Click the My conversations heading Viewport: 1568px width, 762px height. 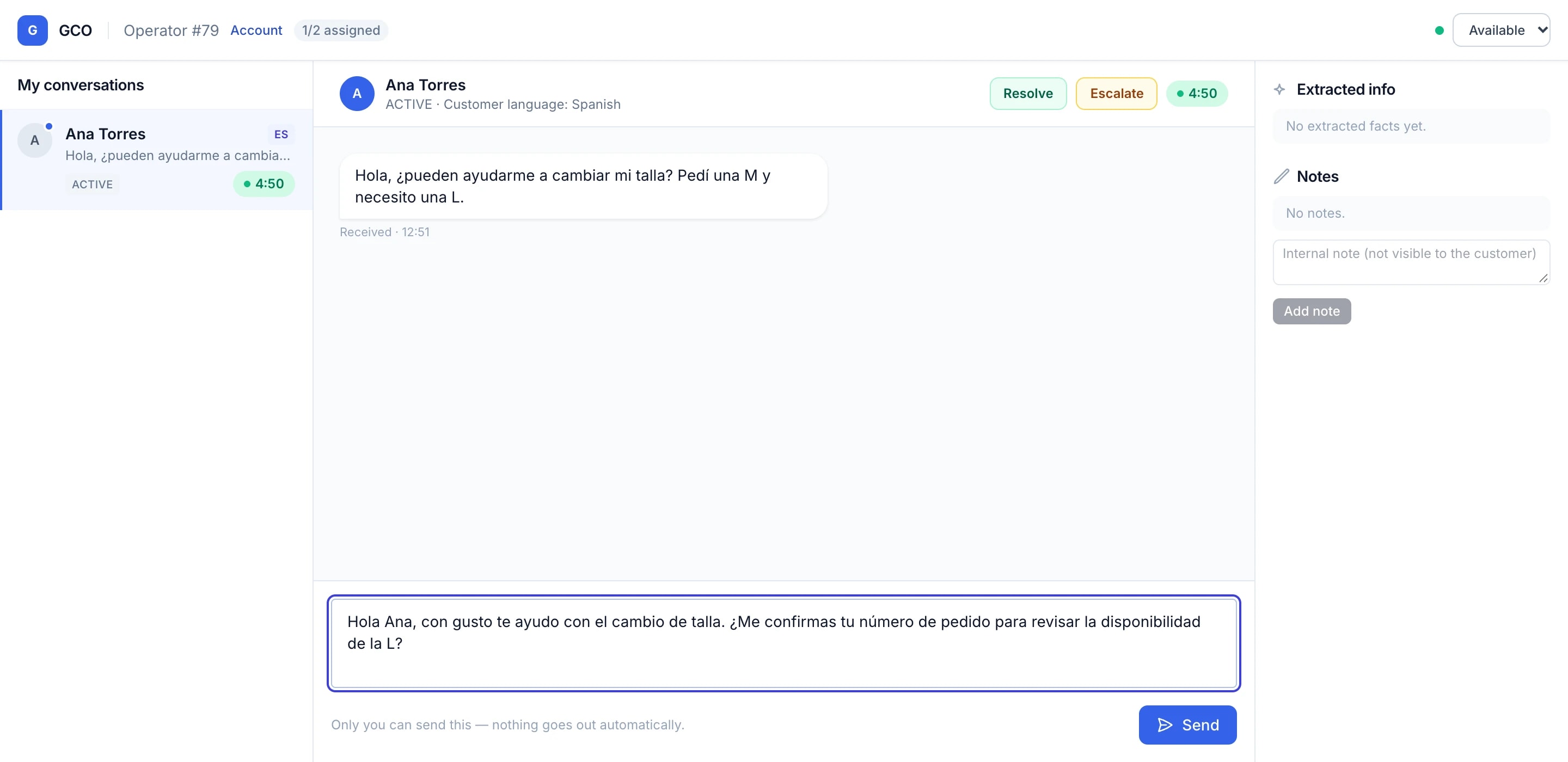click(x=81, y=85)
